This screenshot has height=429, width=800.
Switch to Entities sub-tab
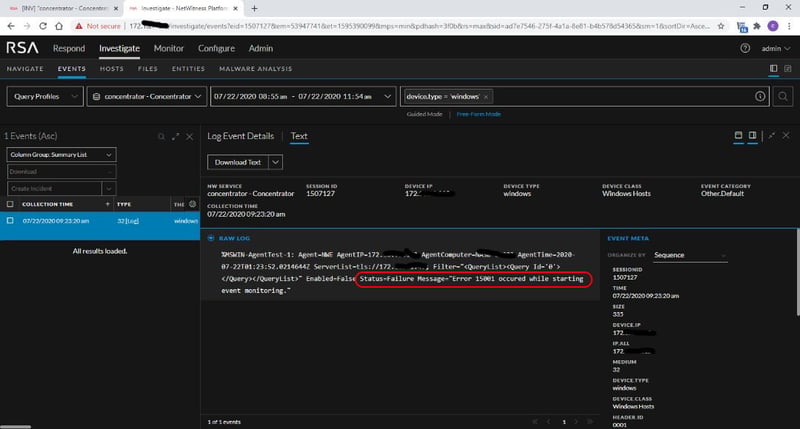[x=188, y=68]
